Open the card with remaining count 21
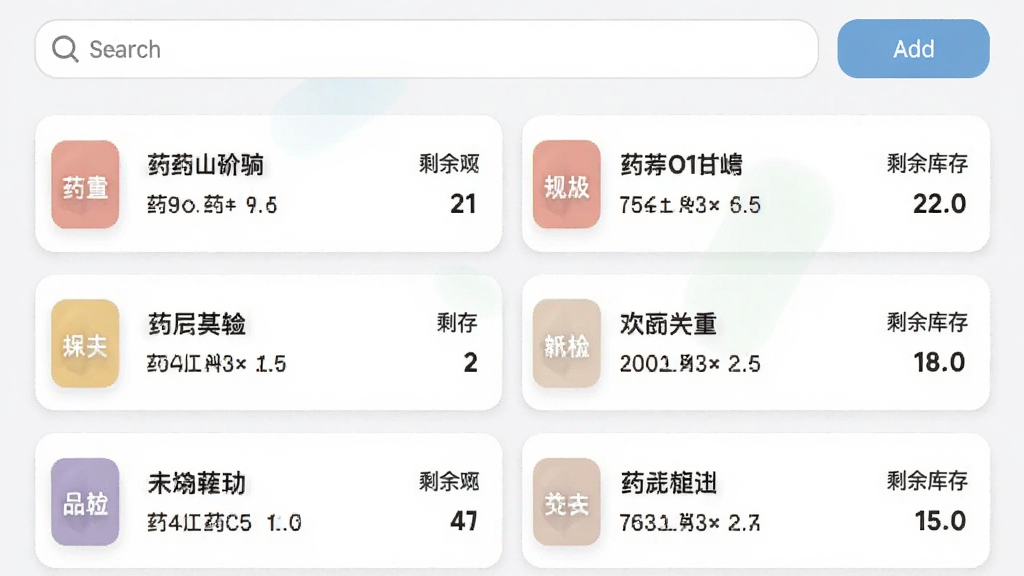The image size is (1024, 576). [268, 184]
